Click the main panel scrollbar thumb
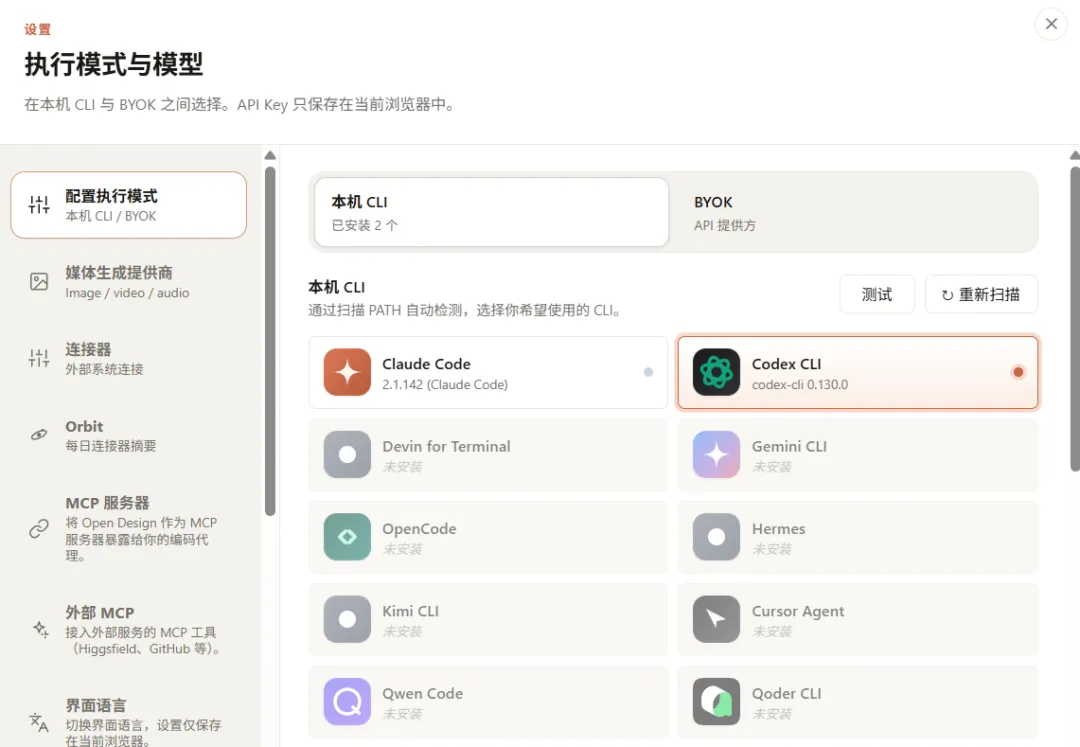1080x747 pixels. tap(1075, 319)
